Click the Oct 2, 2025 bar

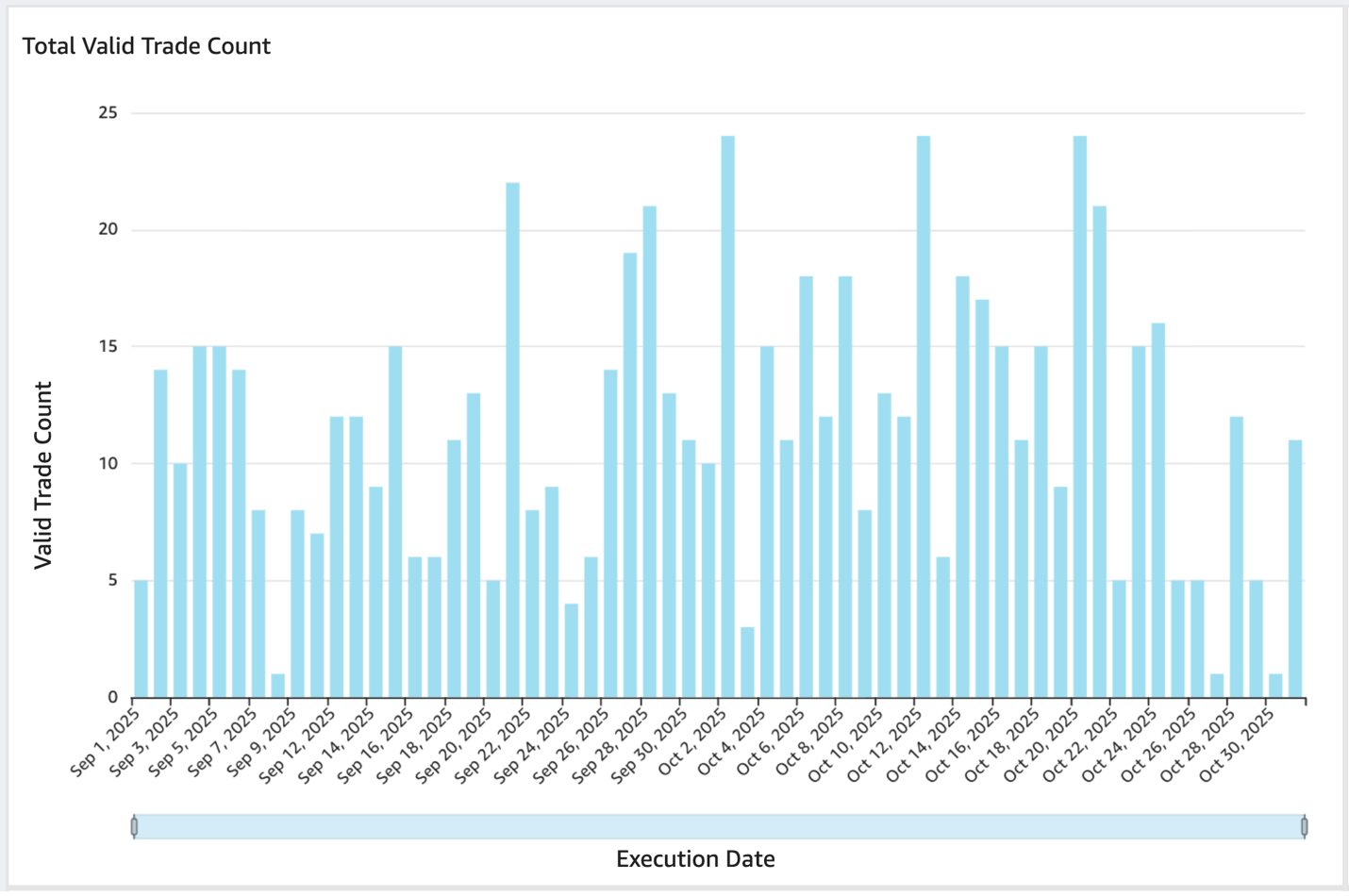click(727, 417)
